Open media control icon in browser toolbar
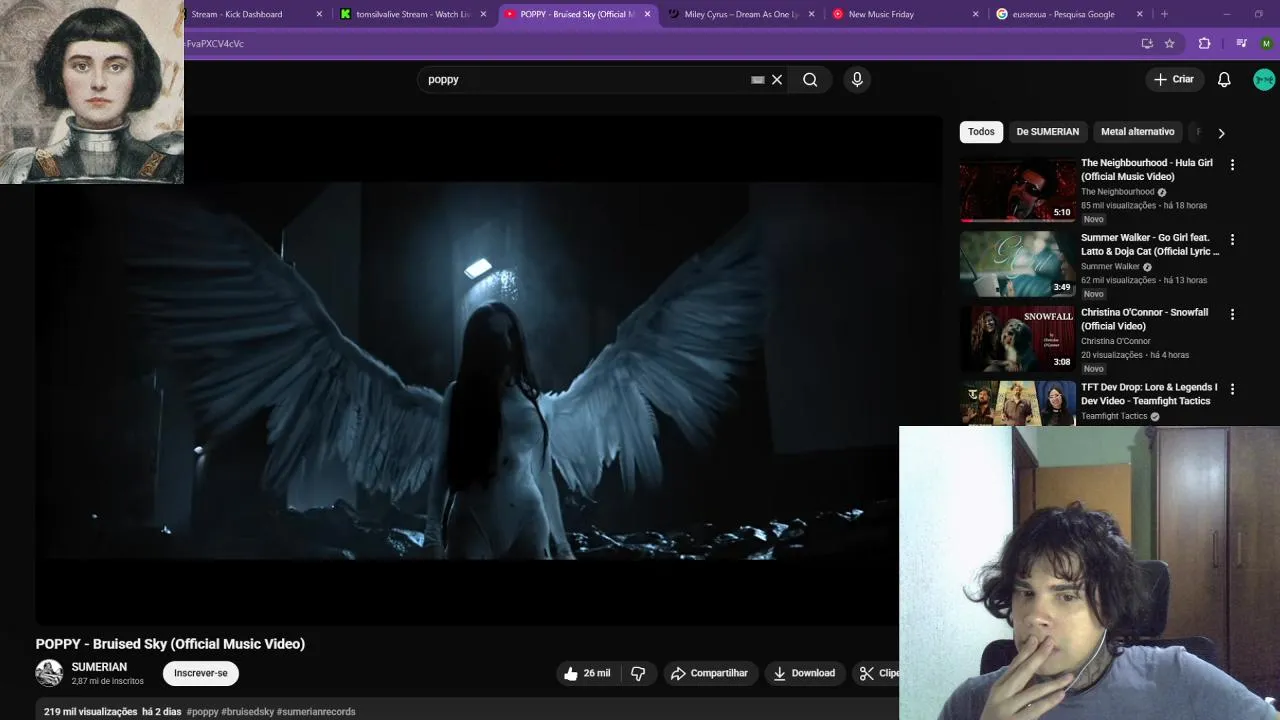Screen dimensions: 1280x720 tap(1241, 43)
